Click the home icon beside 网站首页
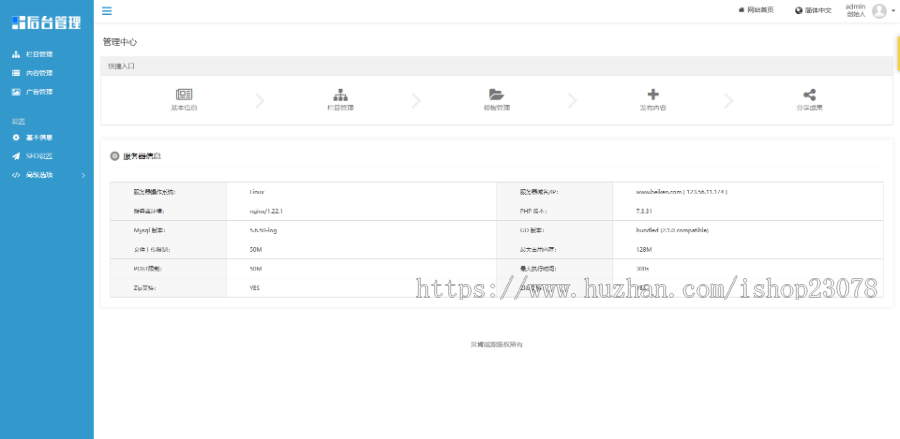Screen dimensions: 900x439 (x=742, y=10)
